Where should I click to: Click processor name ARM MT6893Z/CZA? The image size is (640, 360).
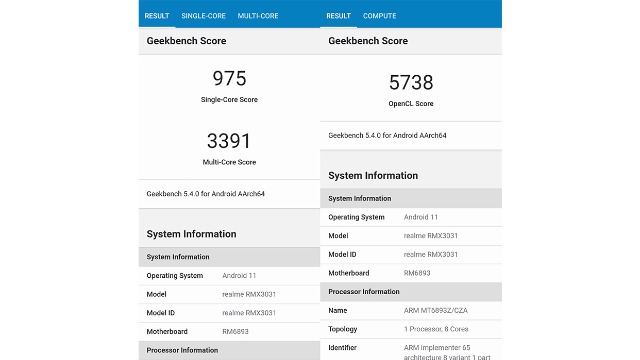click(x=436, y=311)
